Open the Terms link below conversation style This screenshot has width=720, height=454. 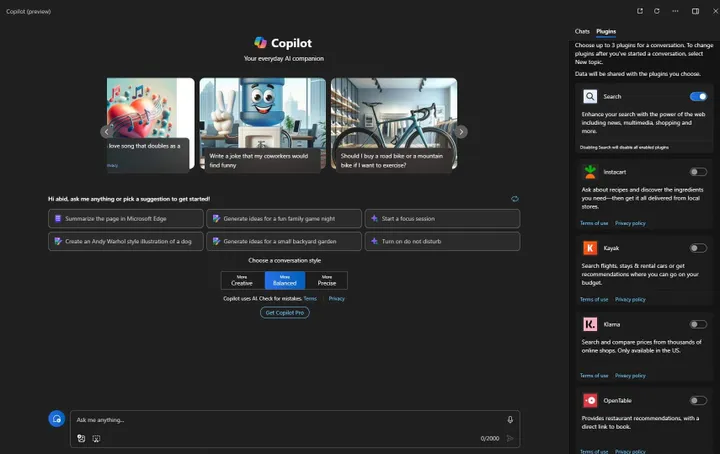[x=310, y=298]
